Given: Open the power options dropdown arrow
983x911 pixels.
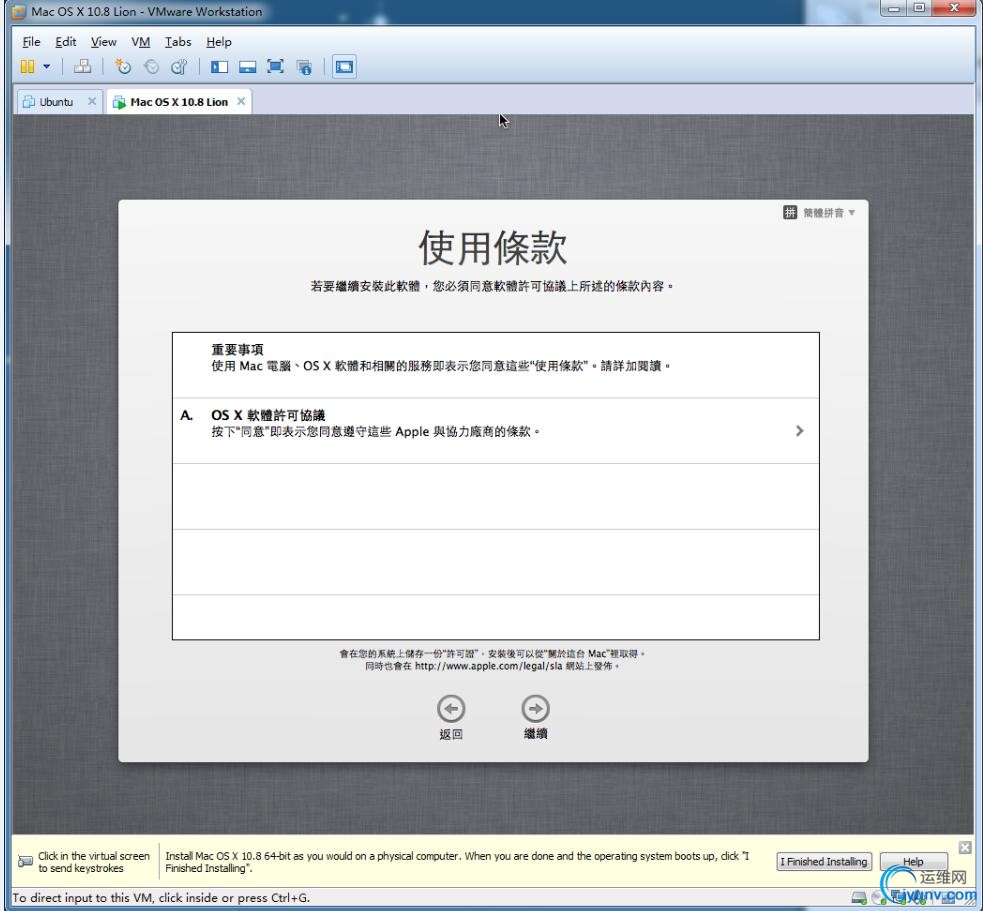Looking at the screenshot, I should pyautogui.click(x=46, y=66).
